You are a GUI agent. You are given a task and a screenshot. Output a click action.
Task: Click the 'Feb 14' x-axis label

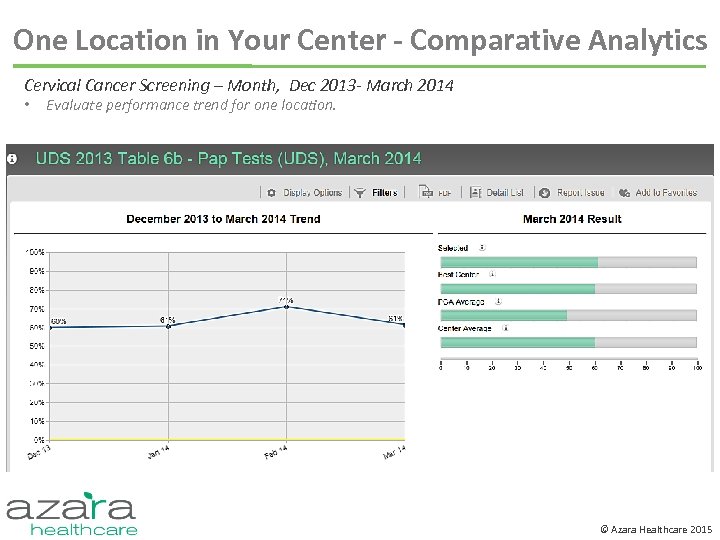(x=276, y=452)
